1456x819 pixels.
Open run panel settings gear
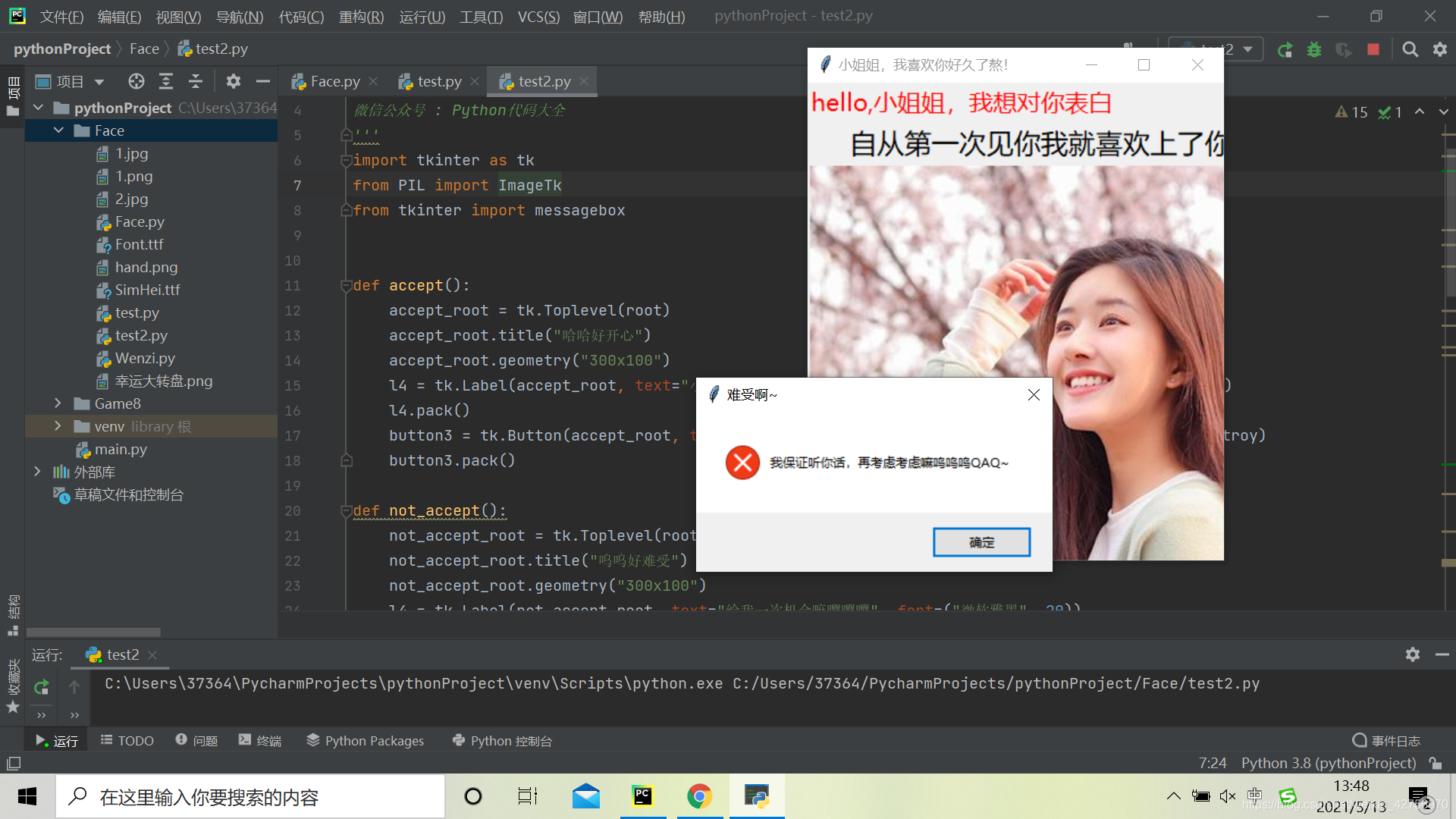pos(1412,654)
